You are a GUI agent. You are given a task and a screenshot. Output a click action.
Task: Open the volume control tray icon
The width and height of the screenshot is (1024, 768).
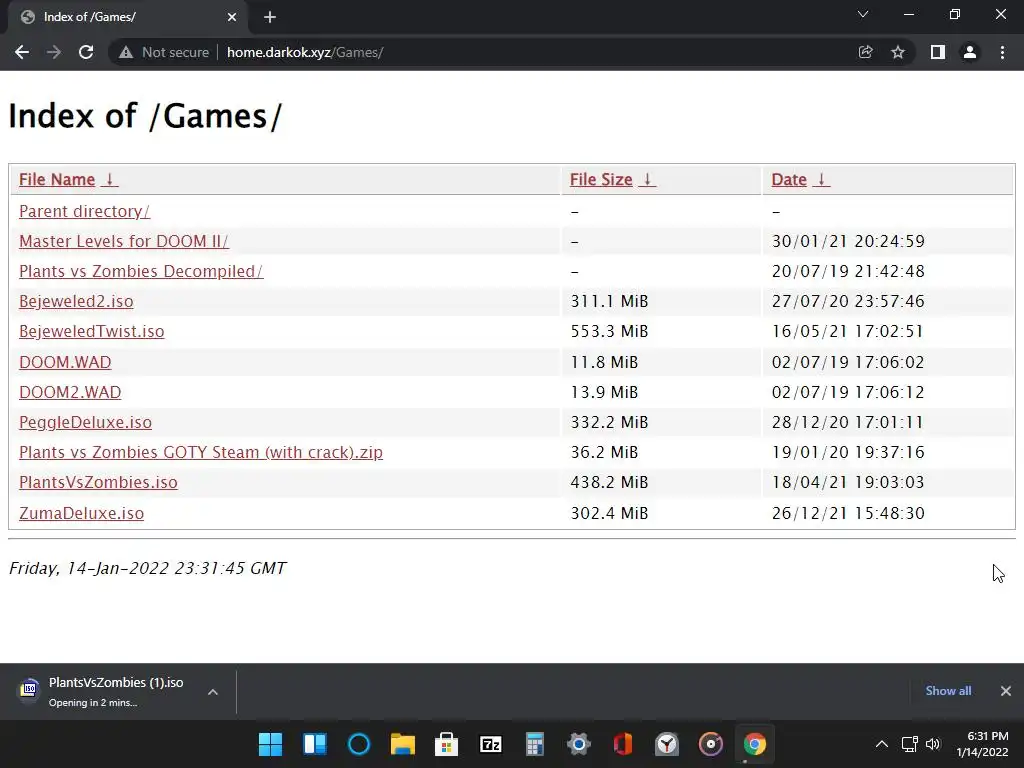933,744
